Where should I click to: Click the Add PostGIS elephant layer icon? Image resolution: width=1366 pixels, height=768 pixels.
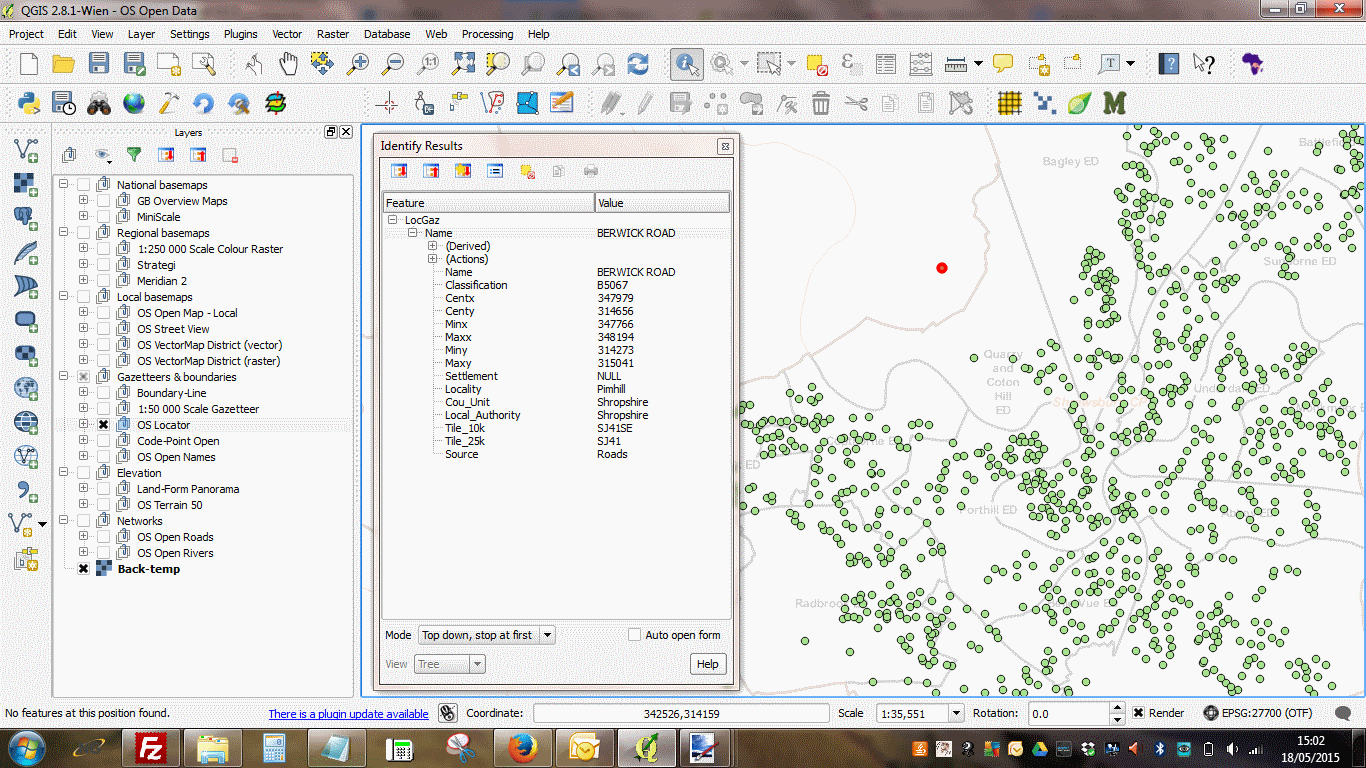(x=25, y=219)
